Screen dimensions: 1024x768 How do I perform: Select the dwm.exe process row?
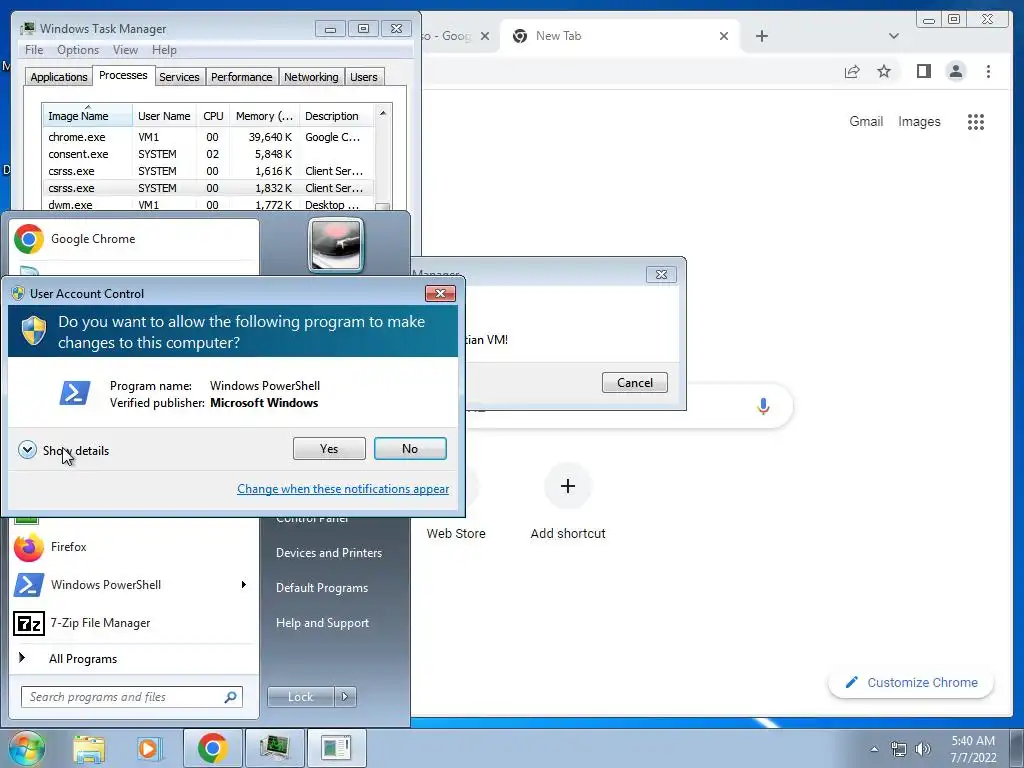point(208,204)
